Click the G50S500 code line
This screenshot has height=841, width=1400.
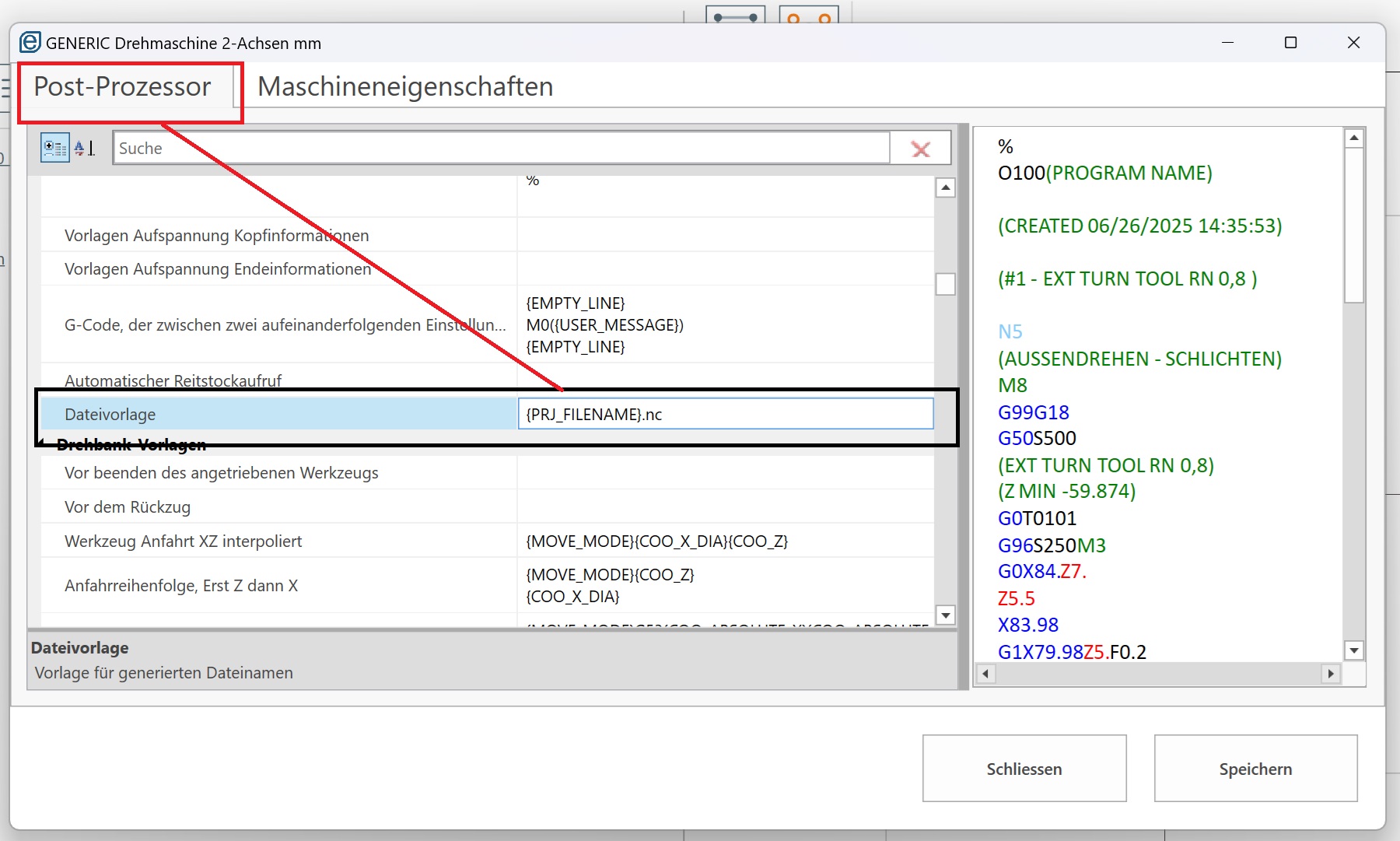pos(1037,438)
